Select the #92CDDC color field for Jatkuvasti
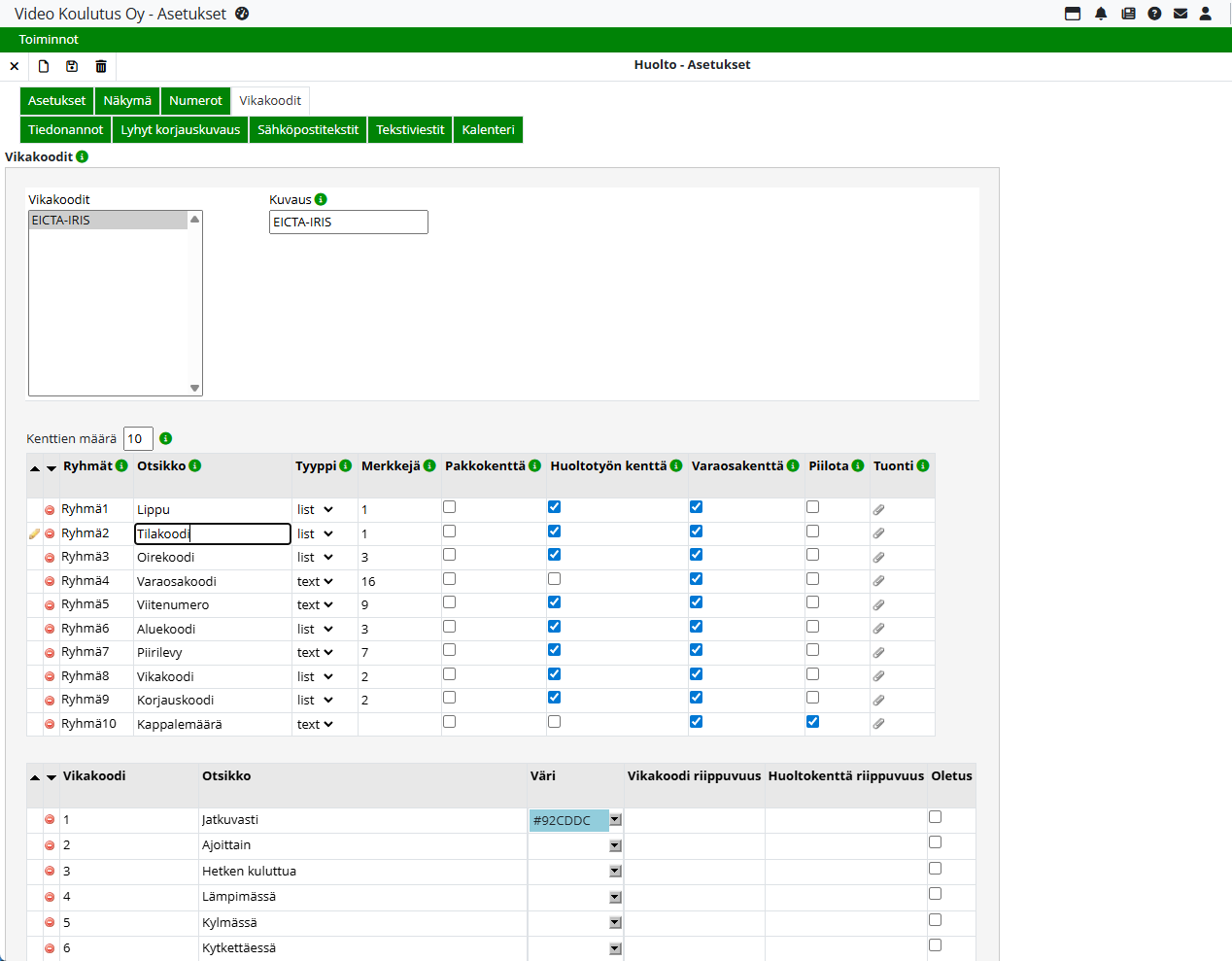Viewport: 1232px width, 961px height. (x=568, y=820)
